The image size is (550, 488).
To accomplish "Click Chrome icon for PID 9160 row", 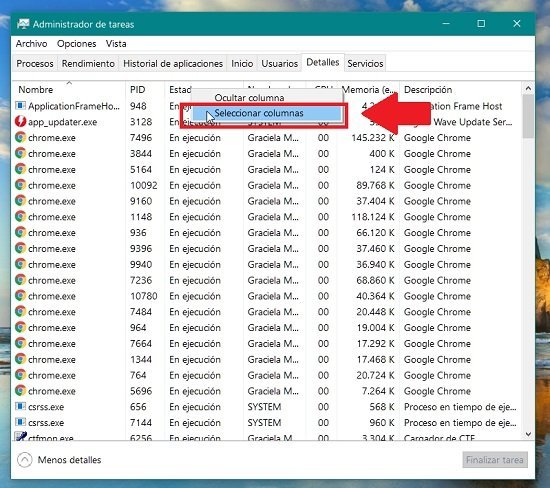I will (x=21, y=201).
